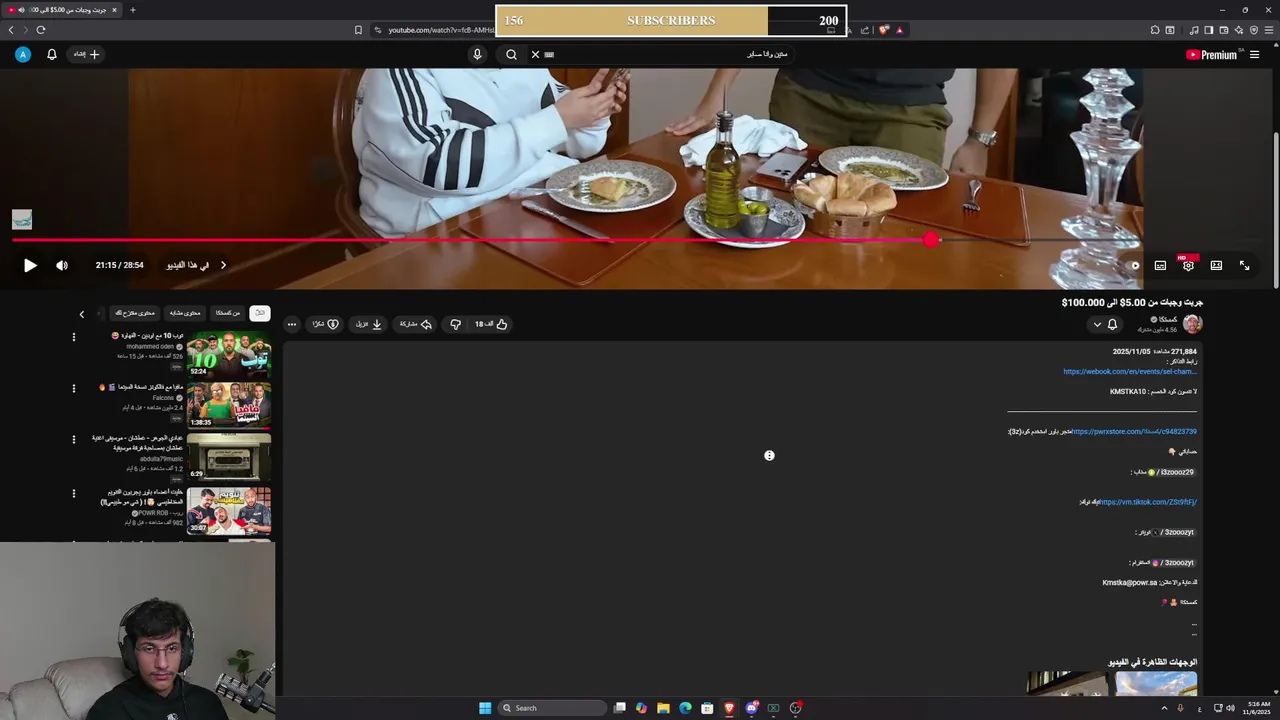Open YouTube notifications bell in header
This screenshot has width=1280, height=720.
point(52,54)
